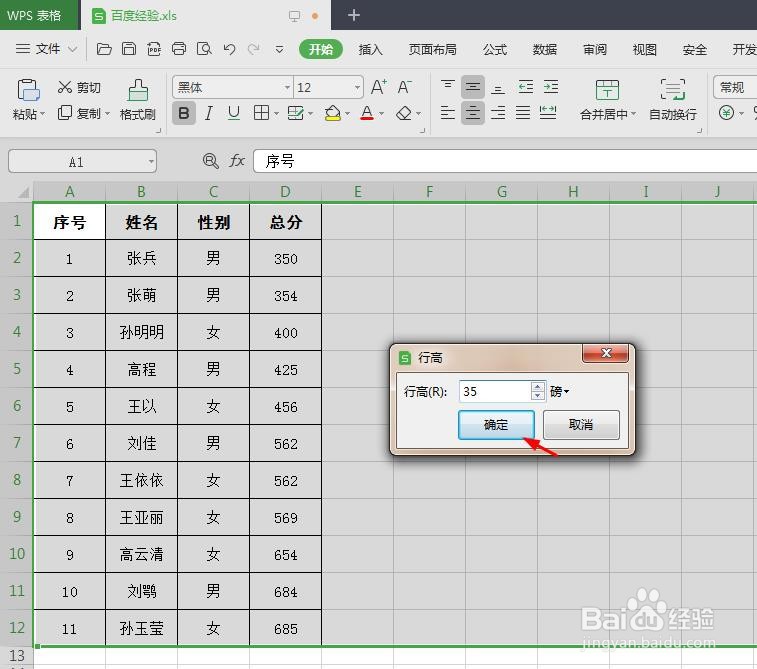Select the 百度经验.xls document tab

pyautogui.click(x=205, y=15)
